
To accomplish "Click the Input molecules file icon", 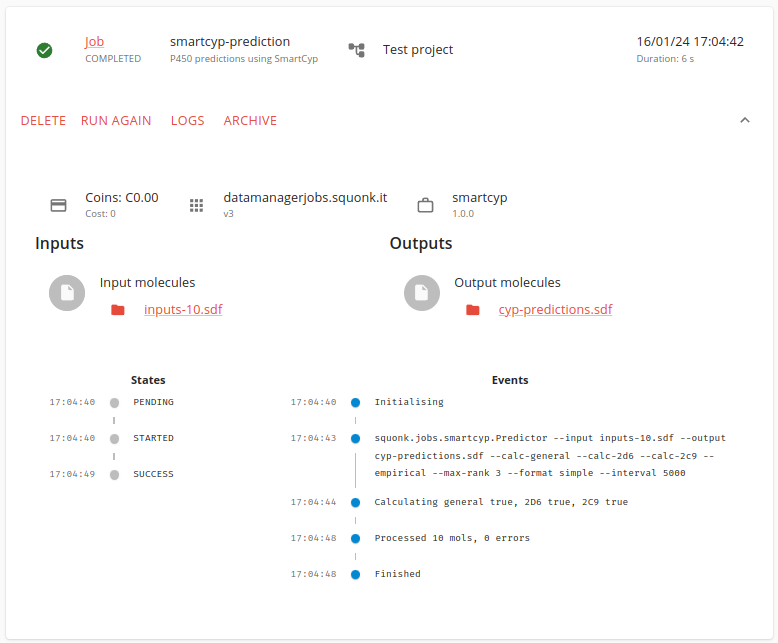I will click(67, 292).
